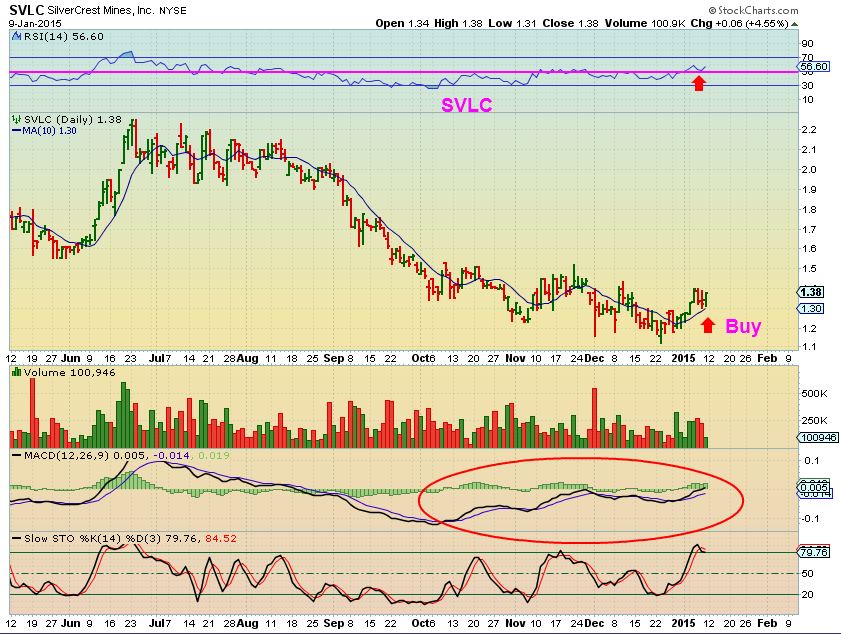This screenshot has height=634, width=841.
Task: Click the 56.60 RSI value tag on the scale
Action: 814,67
